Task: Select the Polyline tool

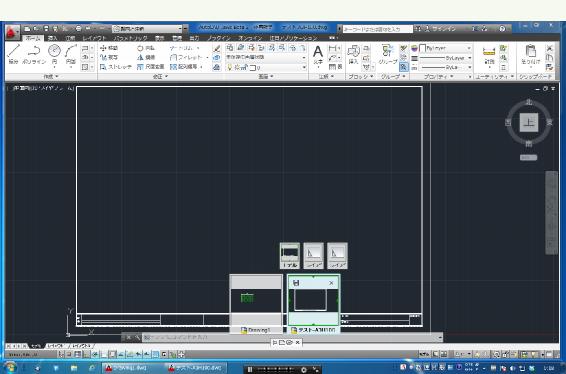Action: (34, 55)
